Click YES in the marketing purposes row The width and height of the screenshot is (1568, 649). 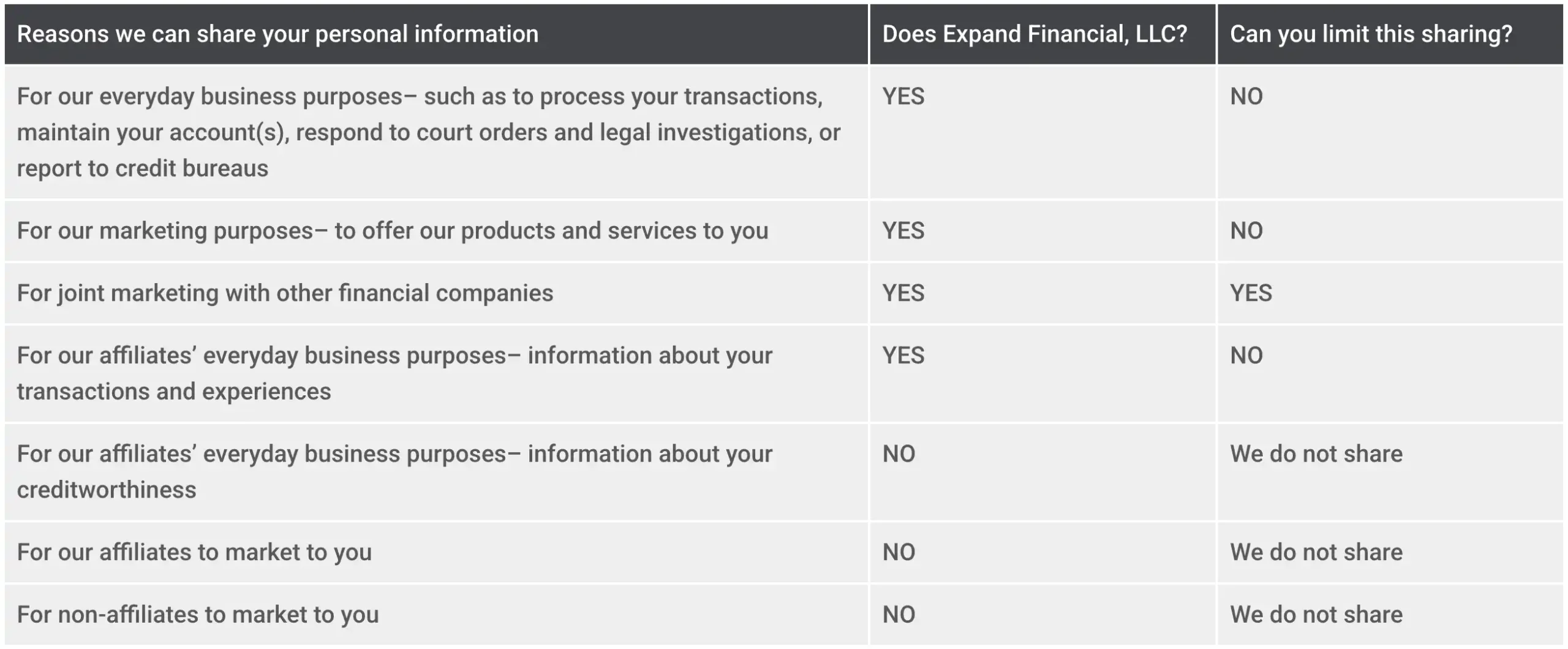[x=903, y=231]
